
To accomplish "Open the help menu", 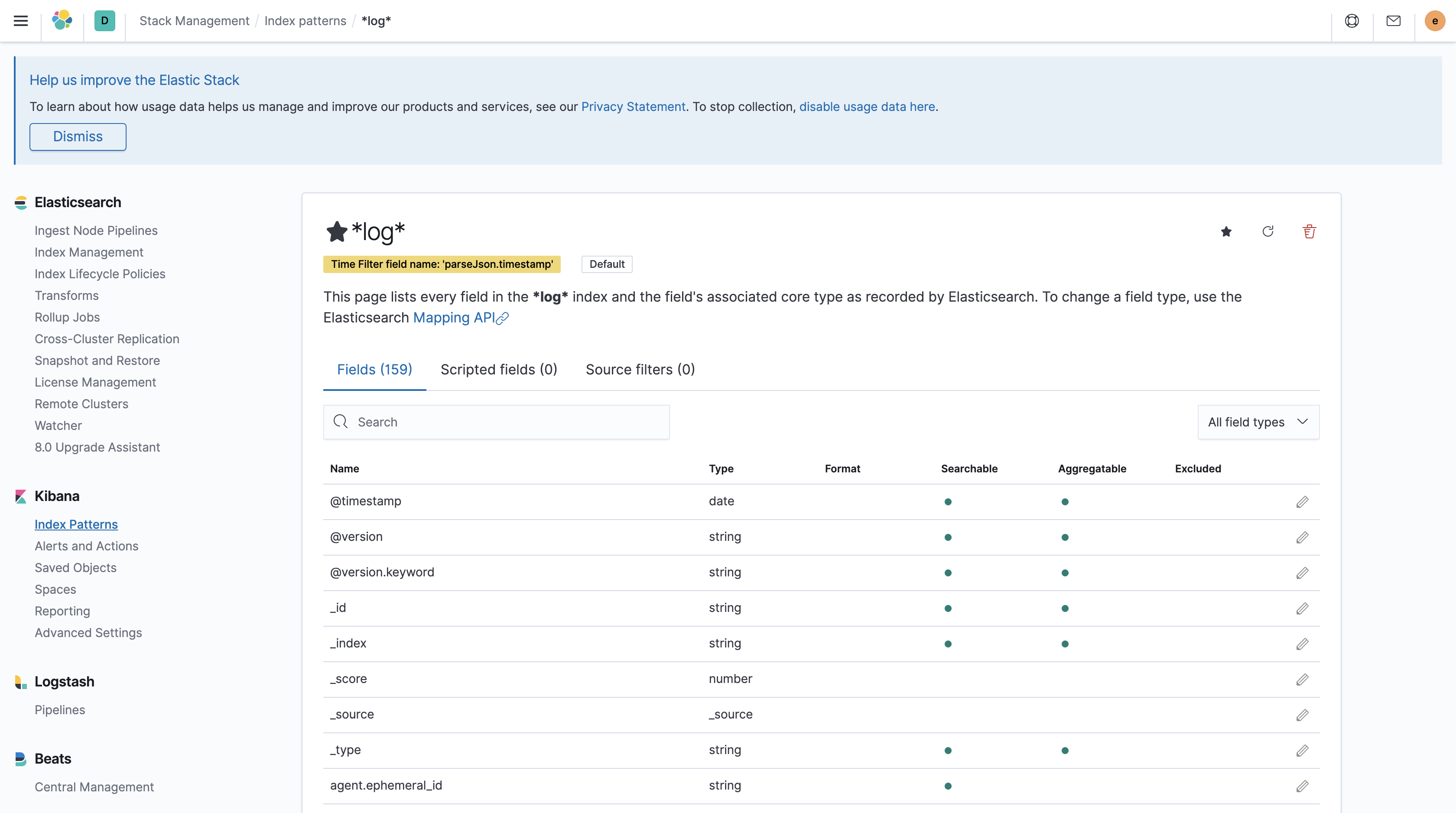I will [1352, 21].
